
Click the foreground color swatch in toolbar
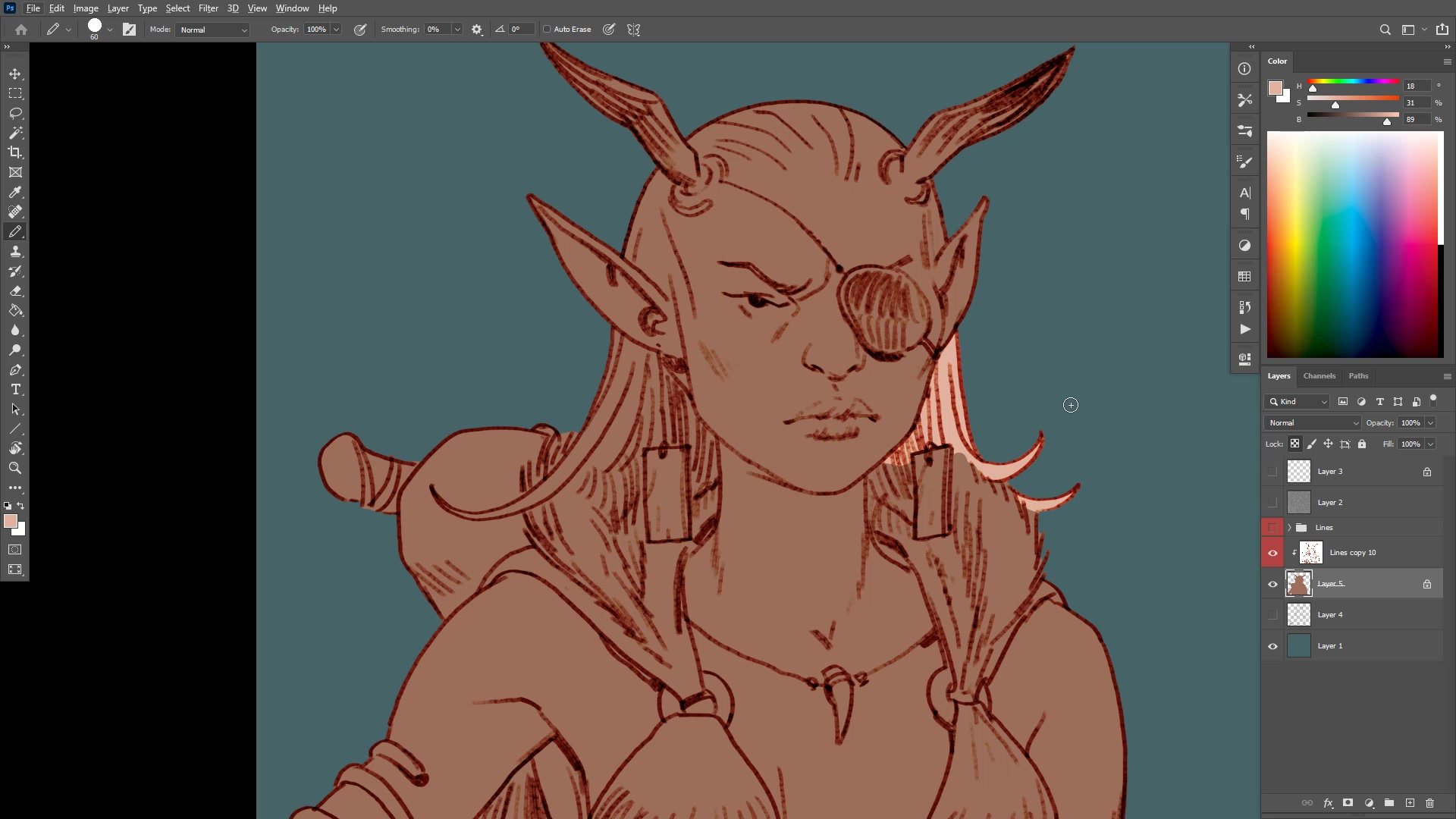[10, 521]
